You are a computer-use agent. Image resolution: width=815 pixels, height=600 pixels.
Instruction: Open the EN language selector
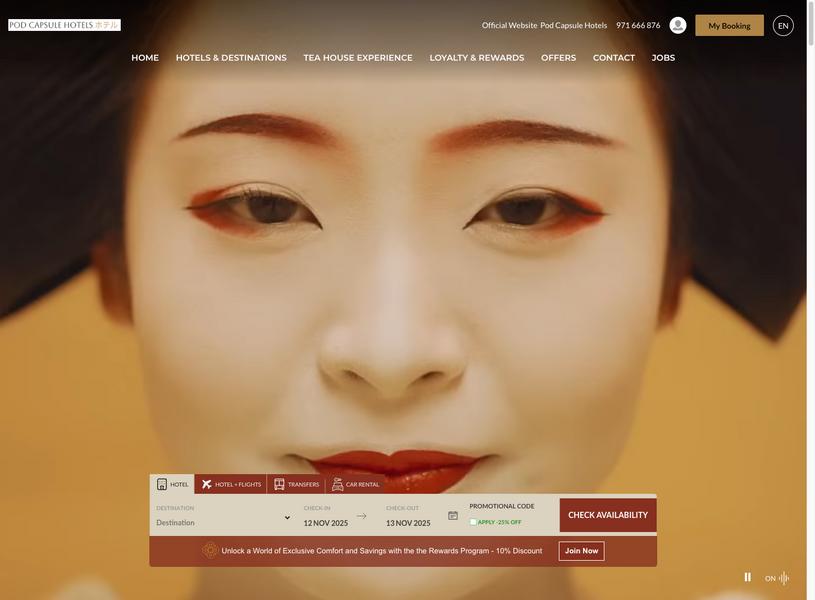pos(783,25)
